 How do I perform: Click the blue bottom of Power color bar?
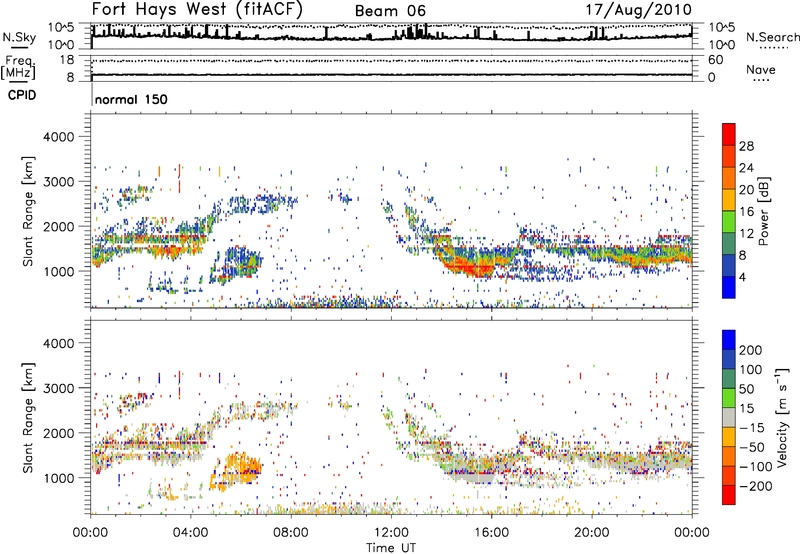729,287
